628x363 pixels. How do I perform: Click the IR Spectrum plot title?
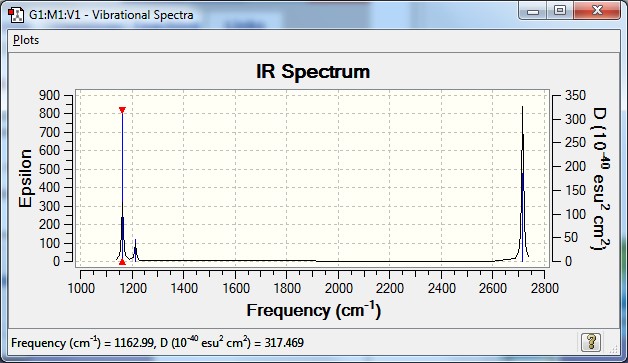pyautogui.click(x=313, y=72)
